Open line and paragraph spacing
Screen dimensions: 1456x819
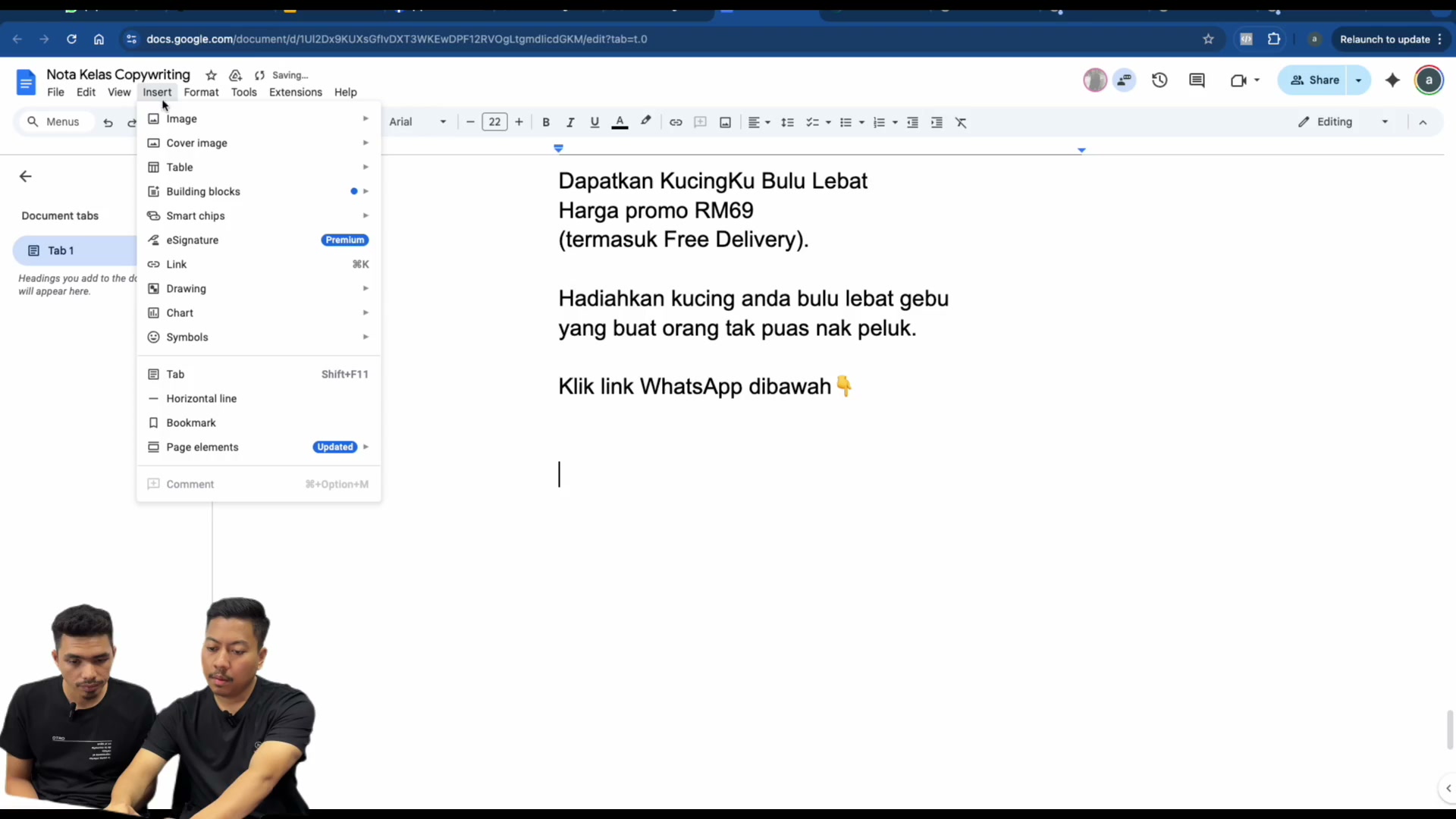coord(787,122)
